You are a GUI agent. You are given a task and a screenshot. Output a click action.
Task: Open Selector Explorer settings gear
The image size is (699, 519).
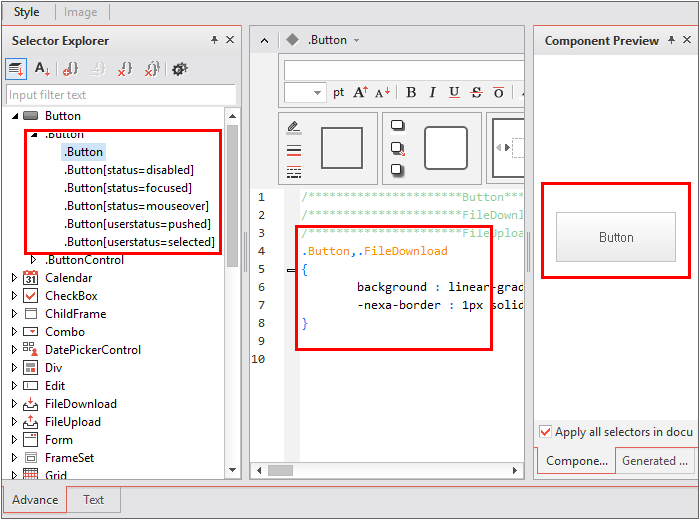tap(180, 69)
